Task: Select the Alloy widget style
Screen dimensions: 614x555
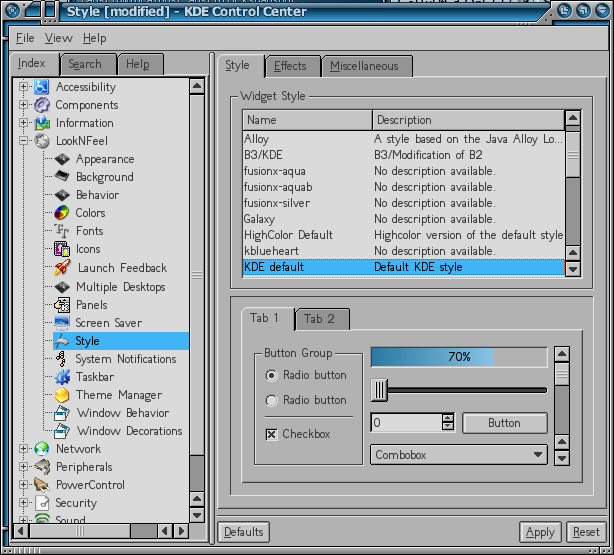Action: 404,139
